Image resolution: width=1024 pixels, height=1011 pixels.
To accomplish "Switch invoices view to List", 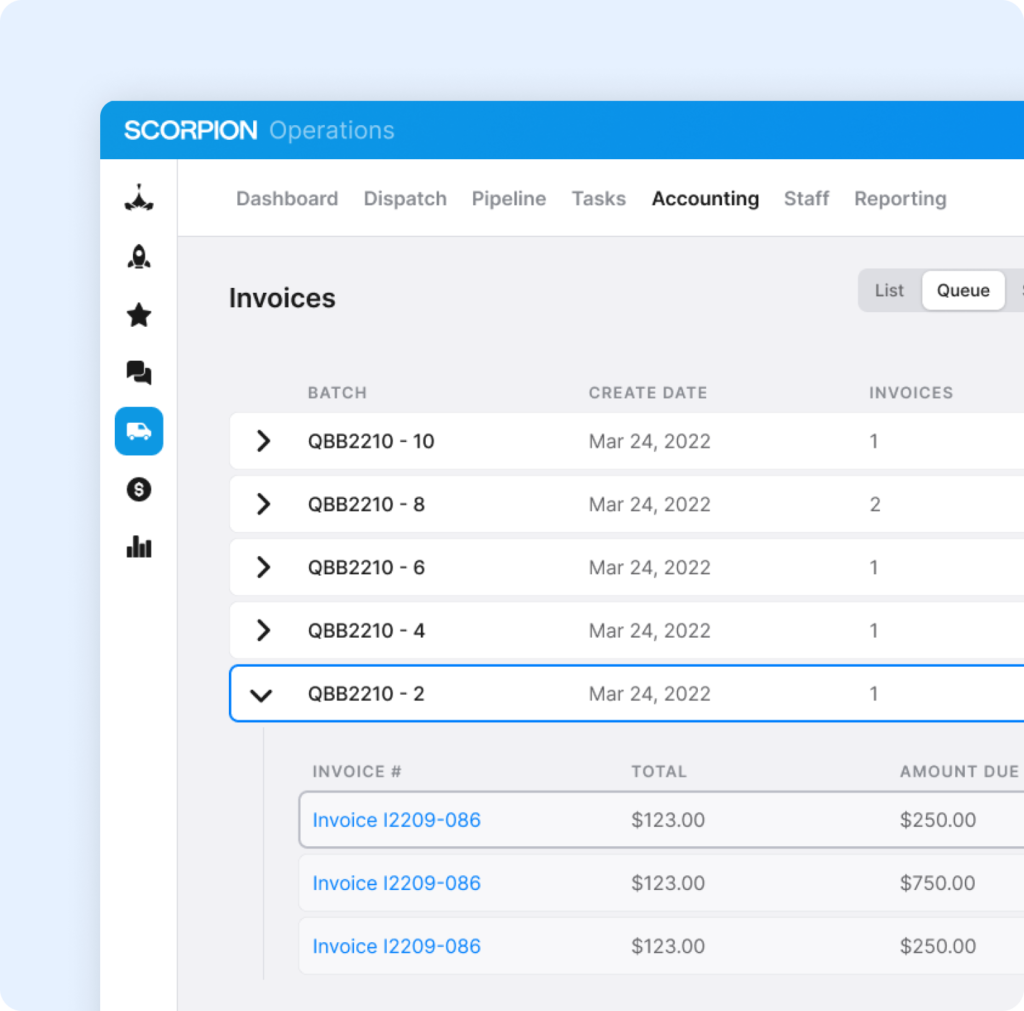I will click(x=889, y=291).
